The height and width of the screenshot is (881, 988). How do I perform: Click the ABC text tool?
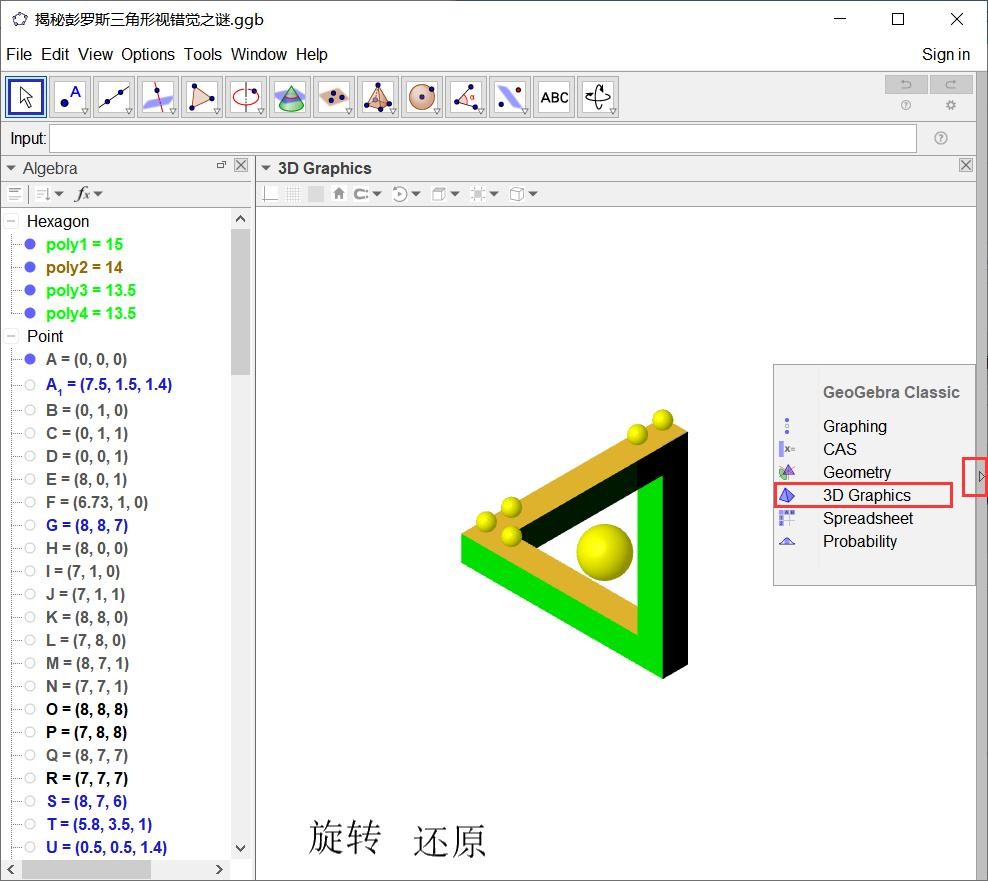[x=554, y=97]
